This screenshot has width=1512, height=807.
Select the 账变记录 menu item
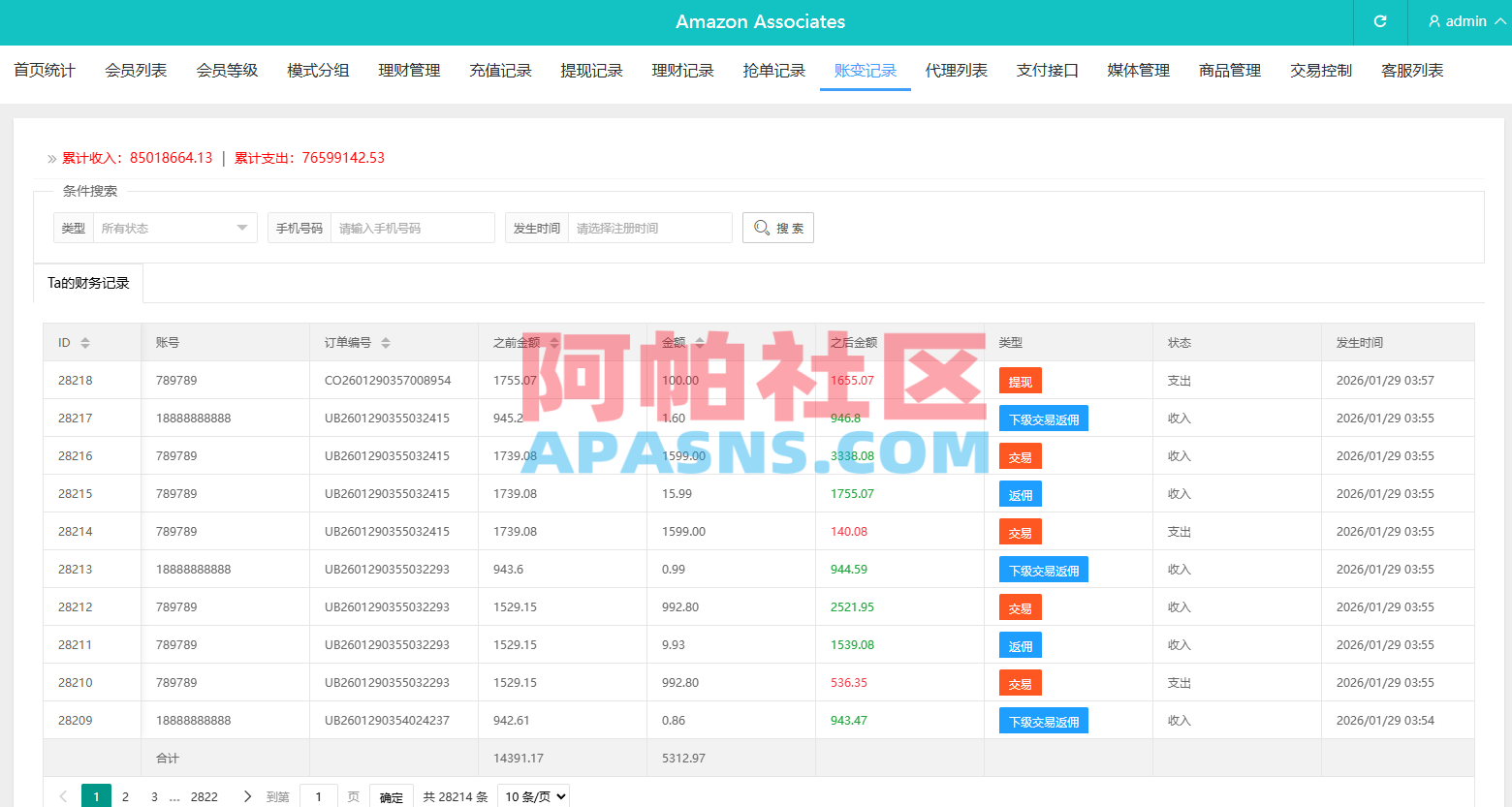click(x=865, y=71)
